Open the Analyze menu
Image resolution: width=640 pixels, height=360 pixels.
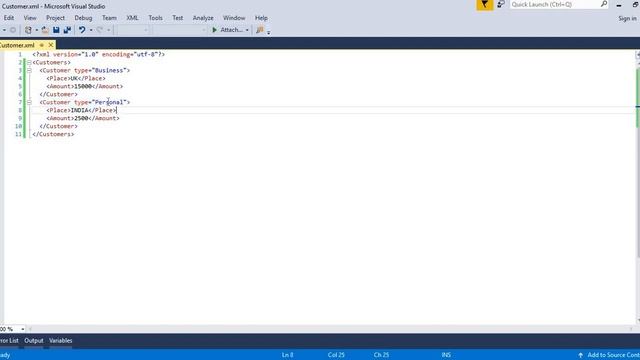pyautogui.click(x=203, y=18)
